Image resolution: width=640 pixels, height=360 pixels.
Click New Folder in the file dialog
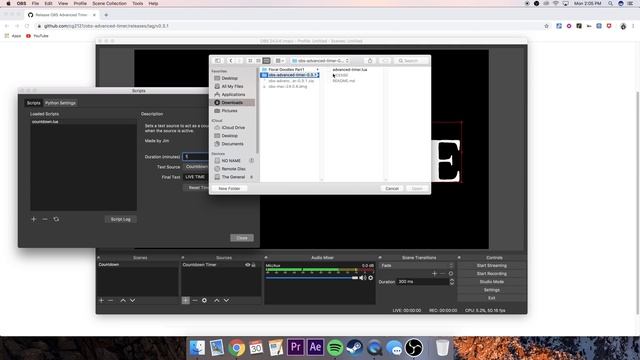pos(229,189)
